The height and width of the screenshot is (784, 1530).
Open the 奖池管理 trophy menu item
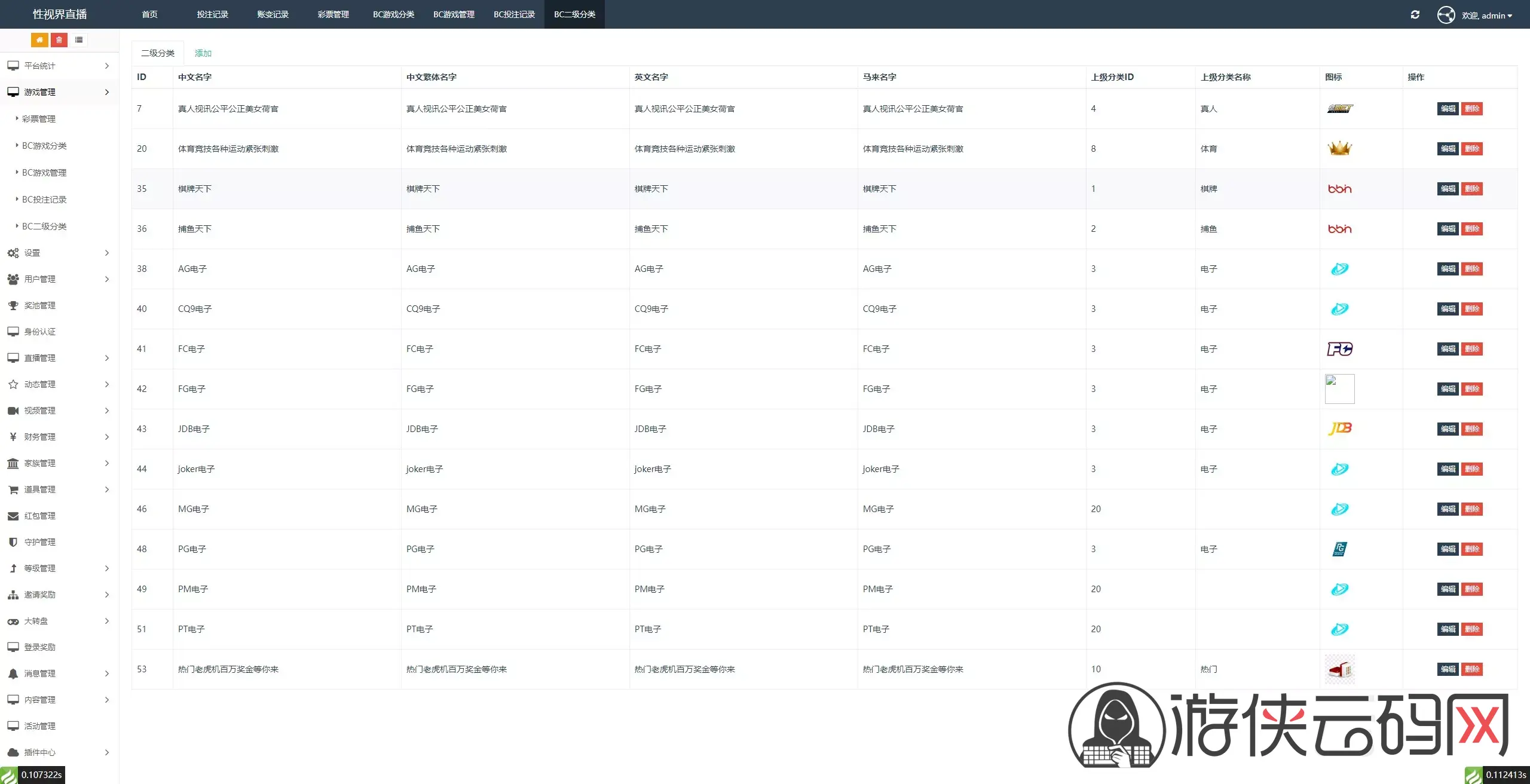[39, 305]
